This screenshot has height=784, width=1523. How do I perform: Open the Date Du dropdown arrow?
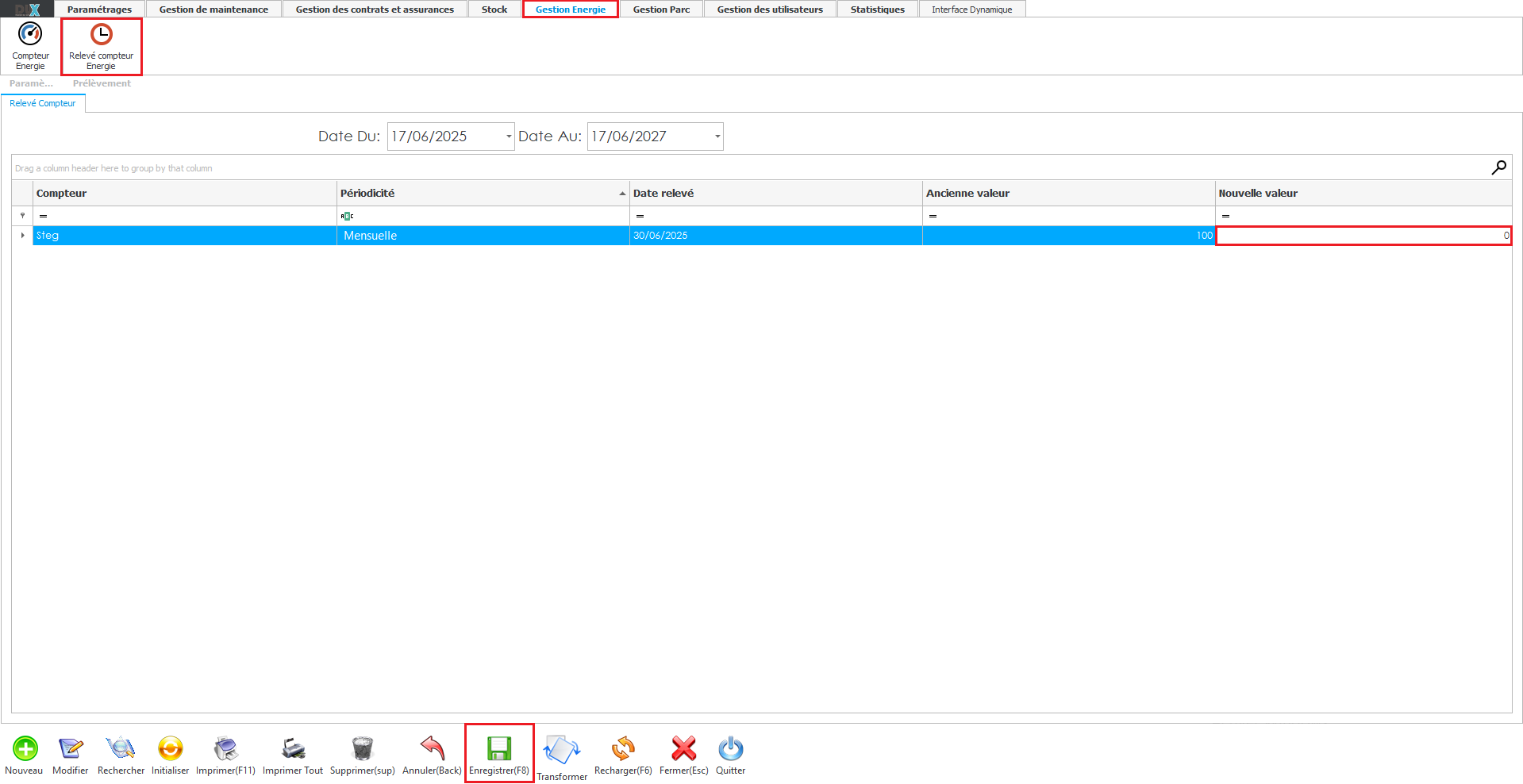pos(509,136)
